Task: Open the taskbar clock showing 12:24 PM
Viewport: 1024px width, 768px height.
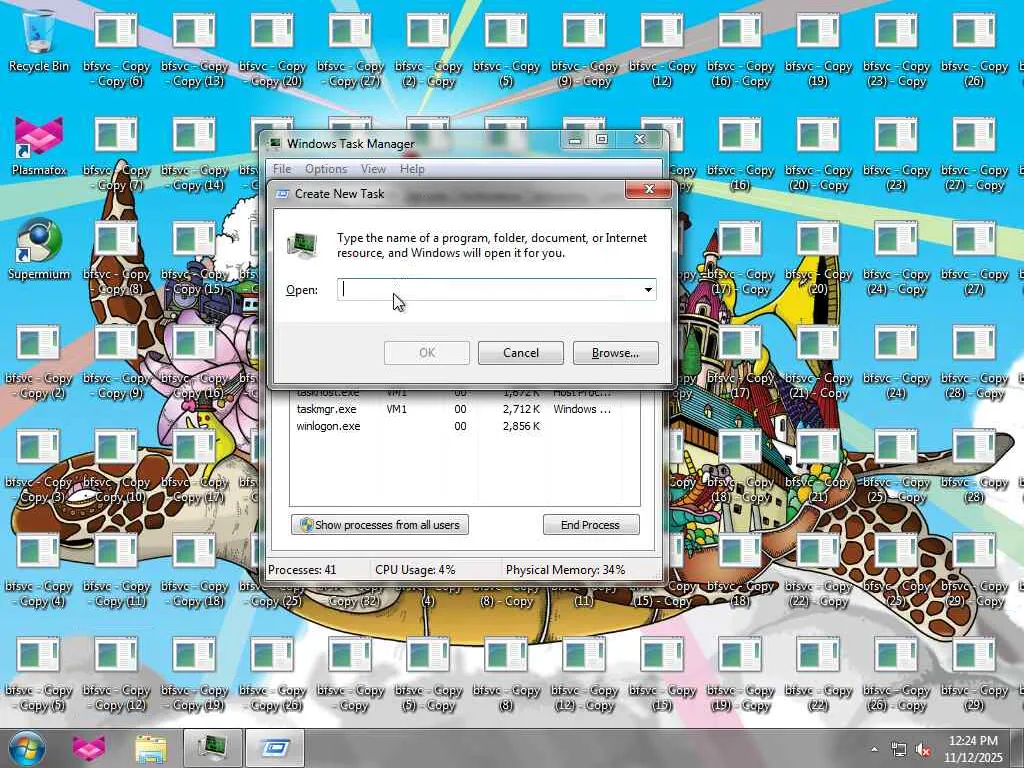Action: point(973,749)
